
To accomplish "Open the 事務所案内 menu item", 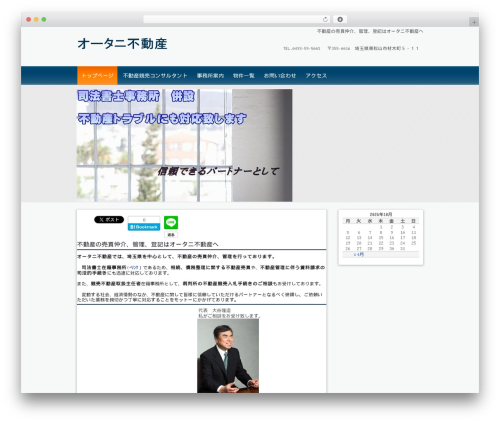I will pyautogui.click(x=210, y=76).
